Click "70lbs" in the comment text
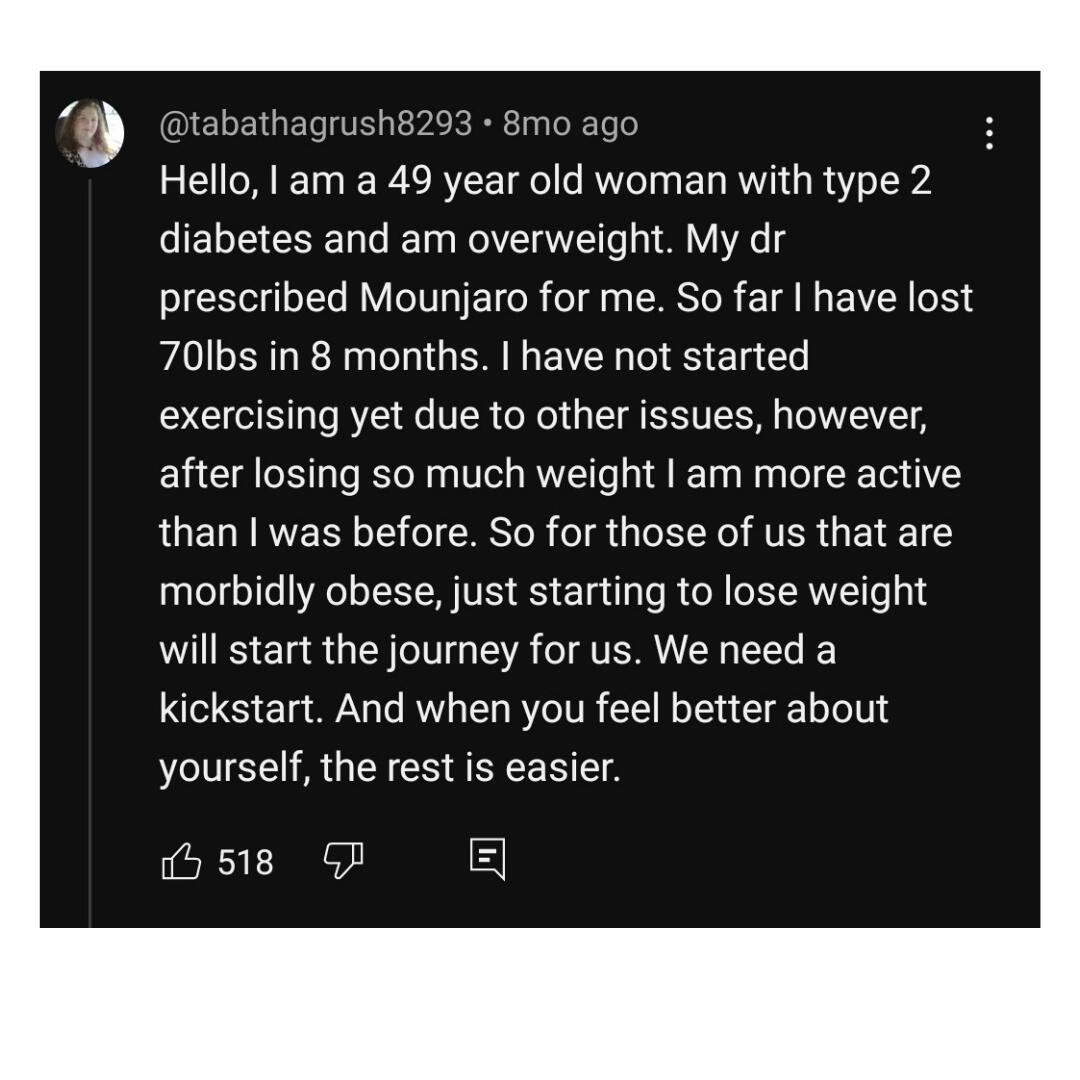The image size is (1080, 1080). pyautogui.click(x=206, y=357)
